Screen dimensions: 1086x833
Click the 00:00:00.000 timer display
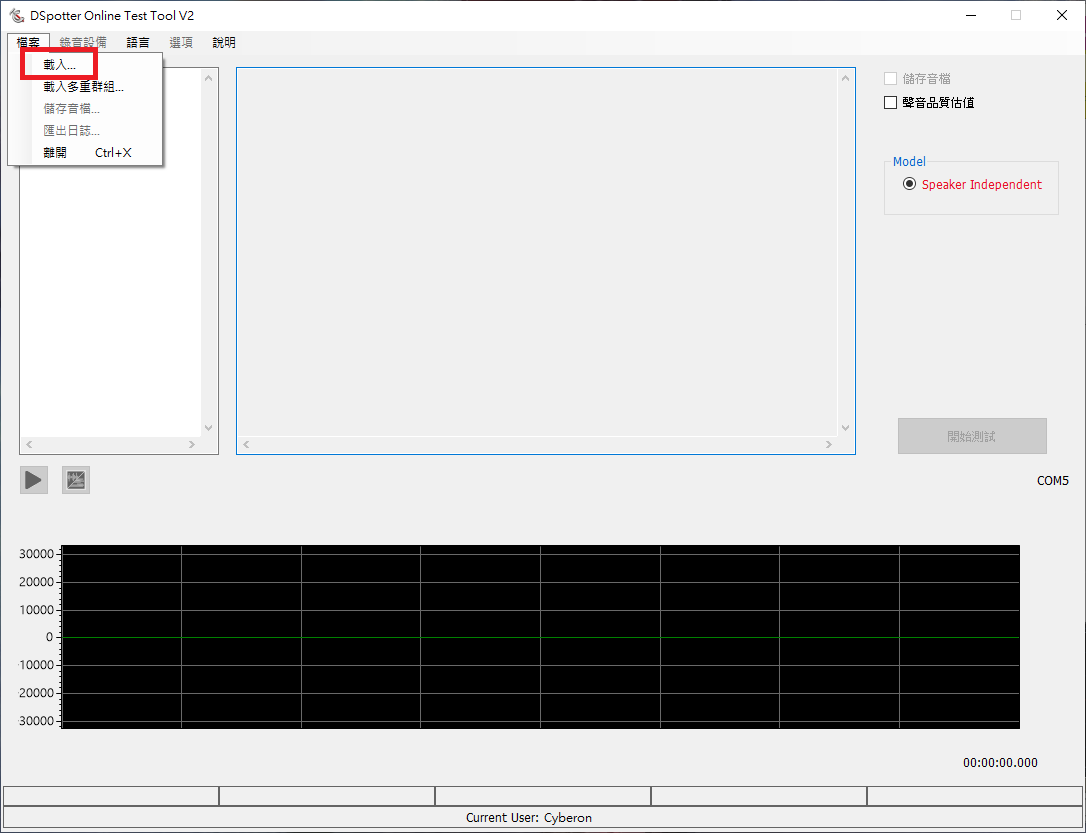click(x=999, y=762)
